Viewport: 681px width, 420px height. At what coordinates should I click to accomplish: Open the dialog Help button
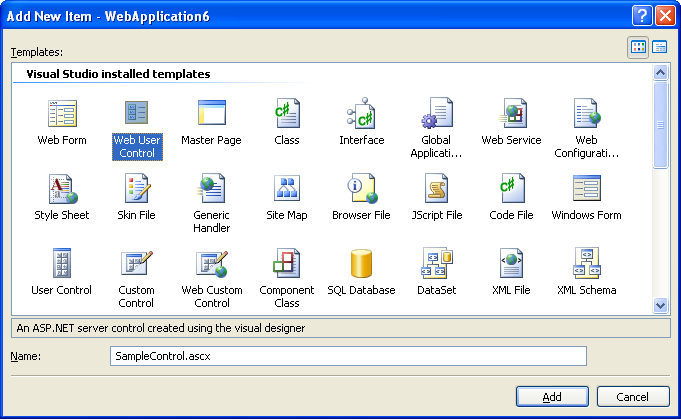pyautogui.click(x=641, y=15)
